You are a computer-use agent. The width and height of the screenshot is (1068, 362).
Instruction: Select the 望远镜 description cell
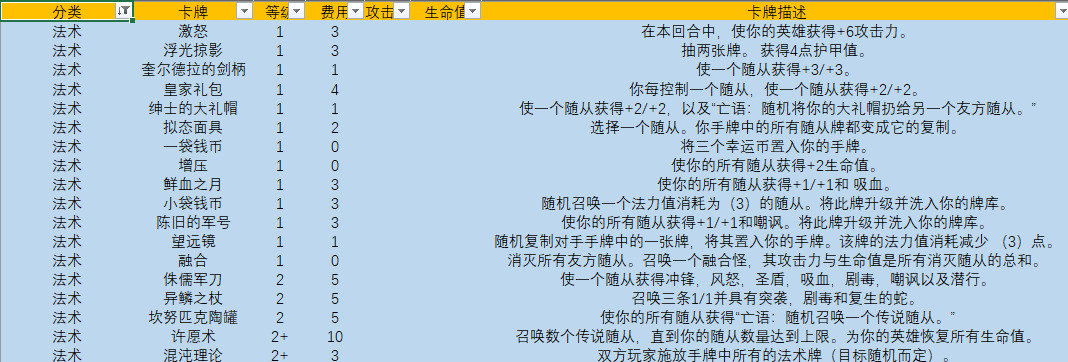pyautogui.click(x=774, y=241)
